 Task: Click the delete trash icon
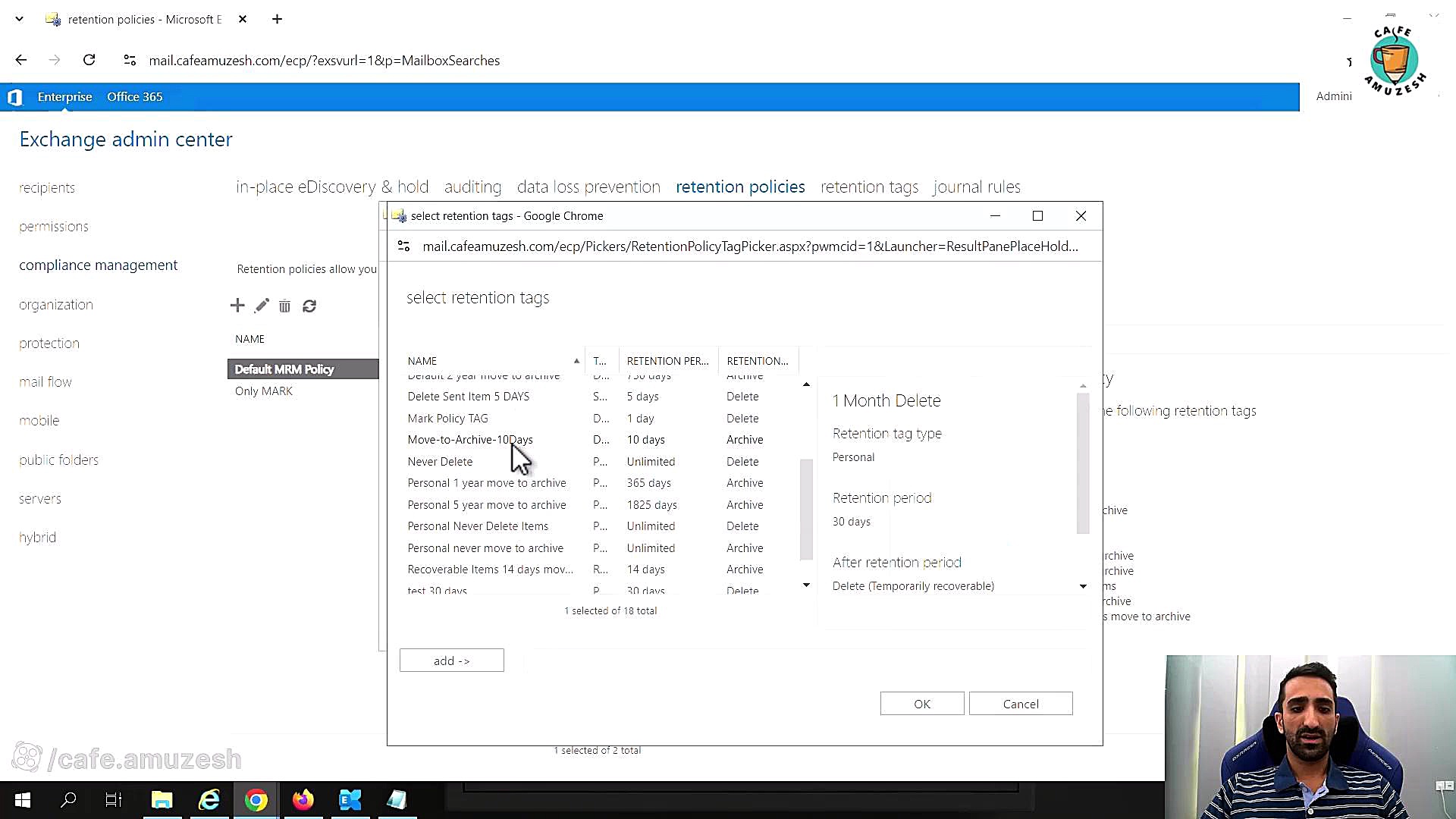point(284,306)
